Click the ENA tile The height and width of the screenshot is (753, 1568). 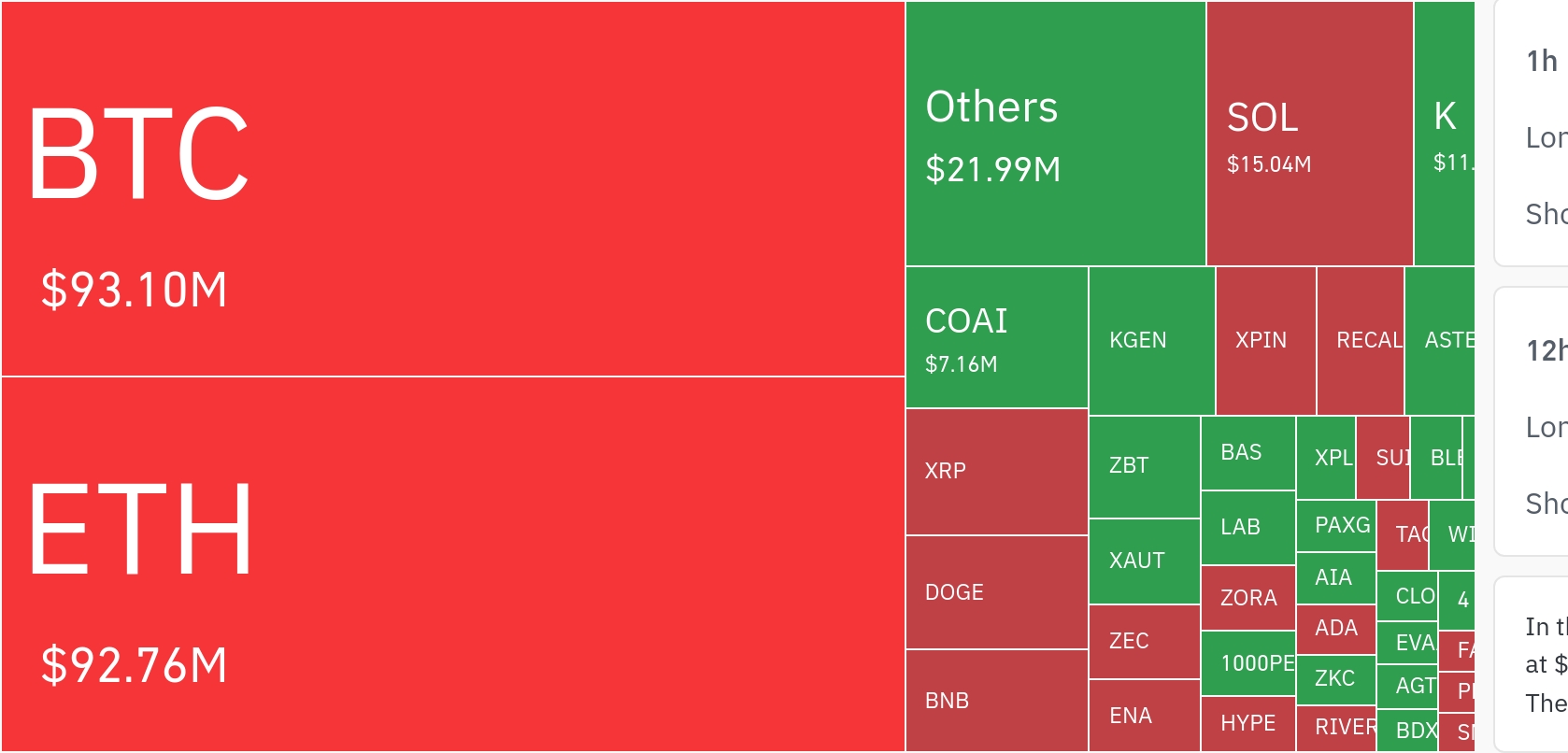pos(1144,716)
